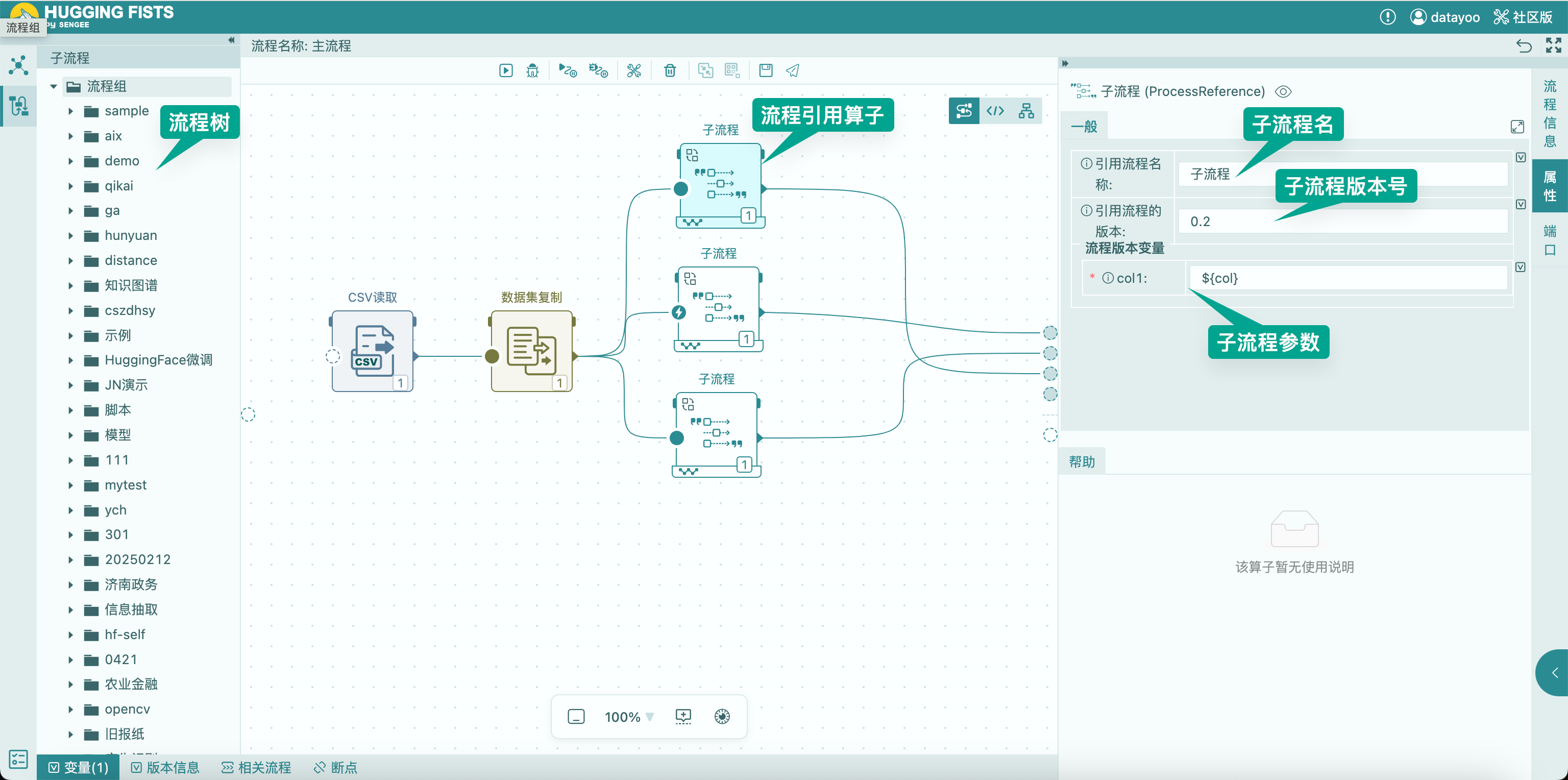Open the 版本信息 bottom tab

point(165,767)
